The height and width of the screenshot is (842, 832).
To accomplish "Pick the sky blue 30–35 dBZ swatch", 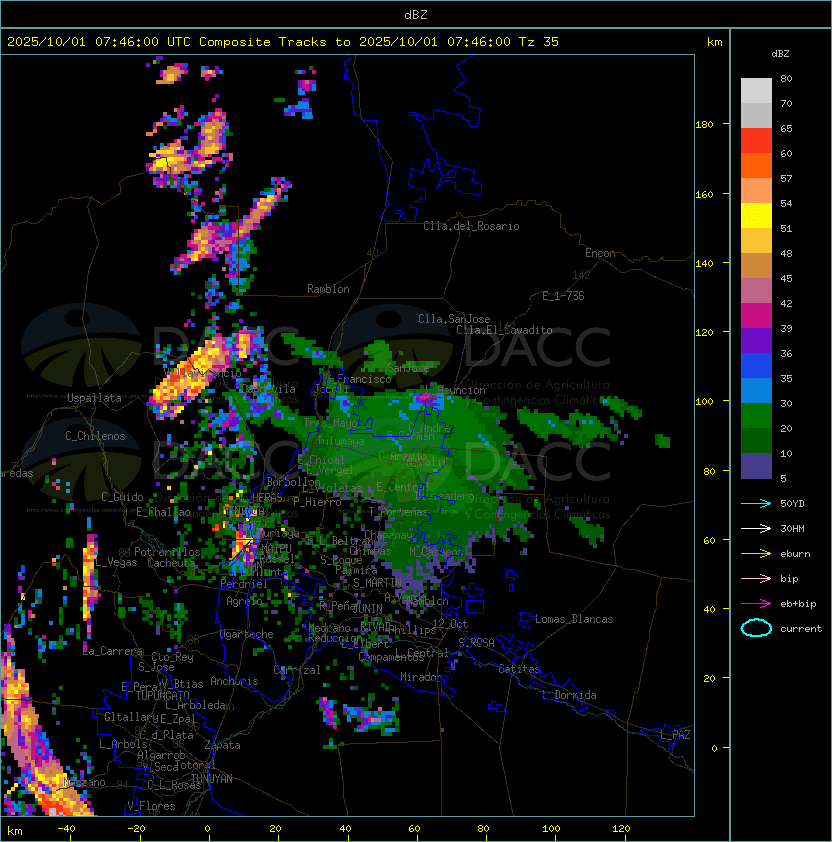I will point(756,390).
